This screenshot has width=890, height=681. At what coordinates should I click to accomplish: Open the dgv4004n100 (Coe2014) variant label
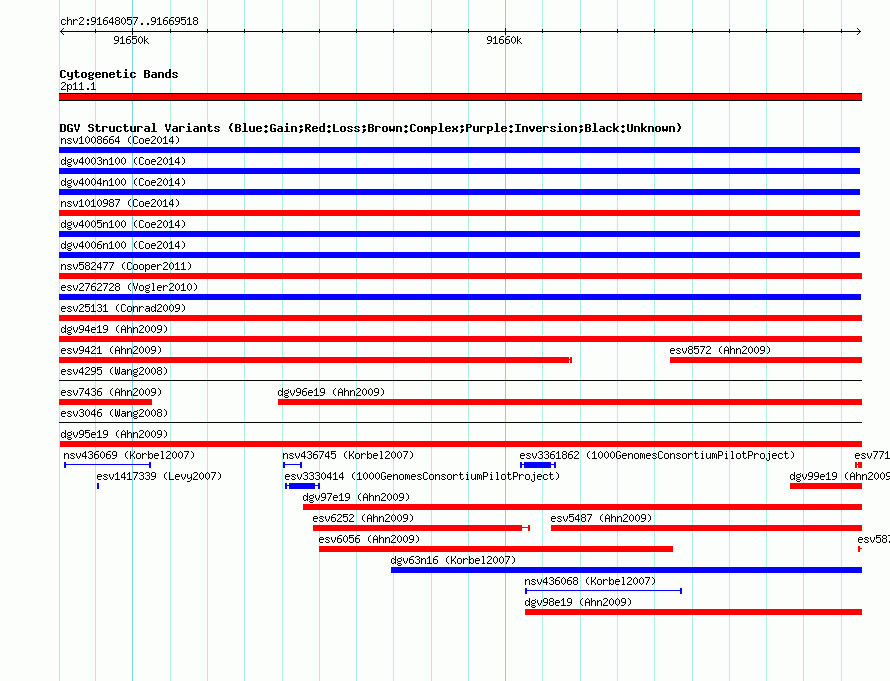click(123, 182)
